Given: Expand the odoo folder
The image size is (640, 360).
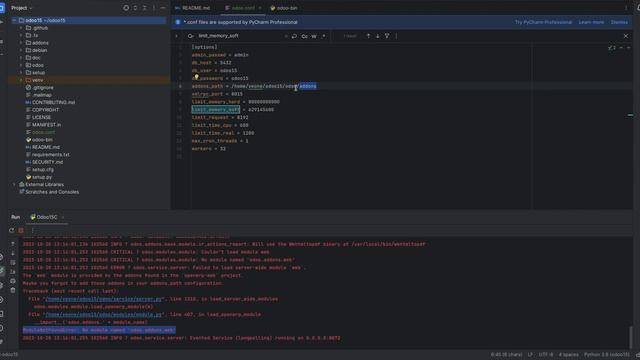Looking at the screenshot, I should [x=21, y=65].
